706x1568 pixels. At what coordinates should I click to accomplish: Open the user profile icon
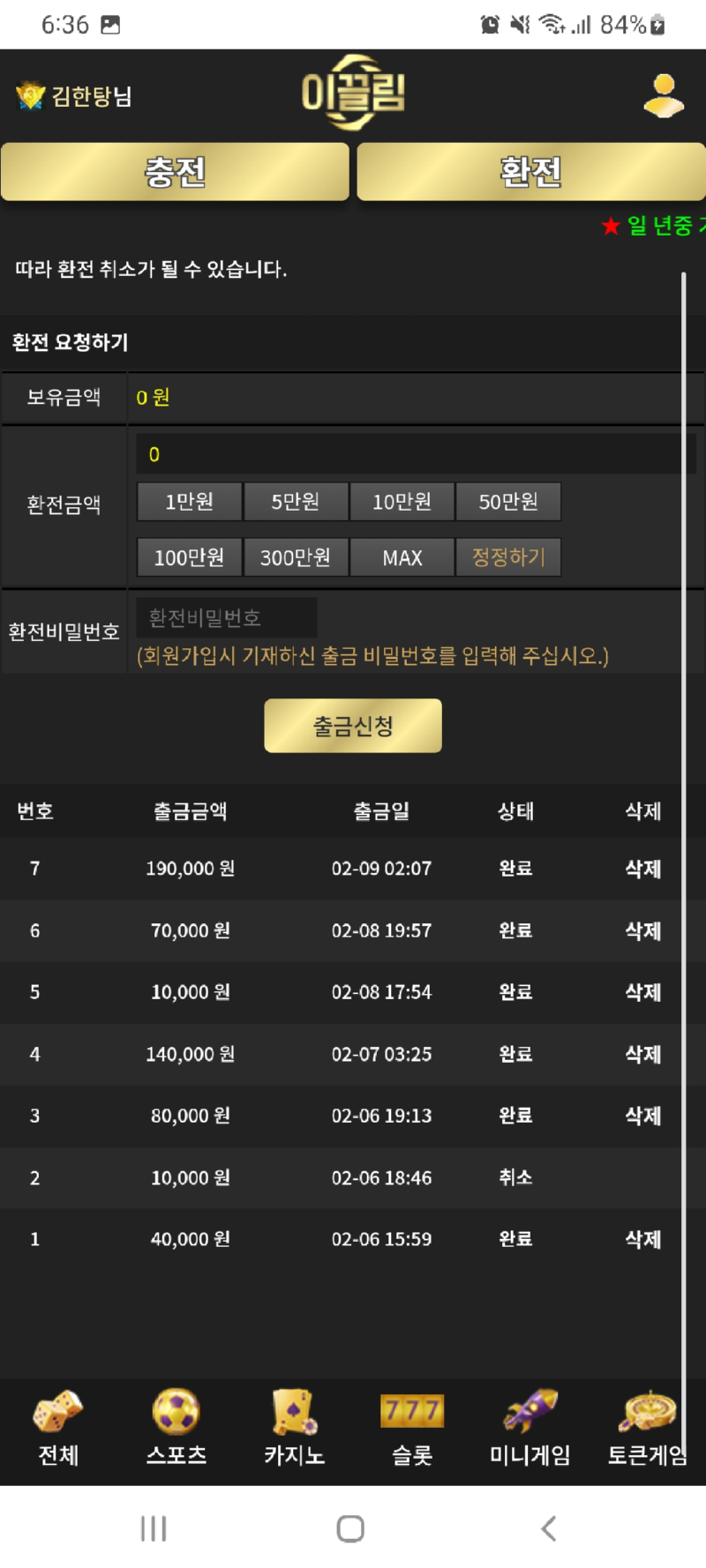coord(664,96)
